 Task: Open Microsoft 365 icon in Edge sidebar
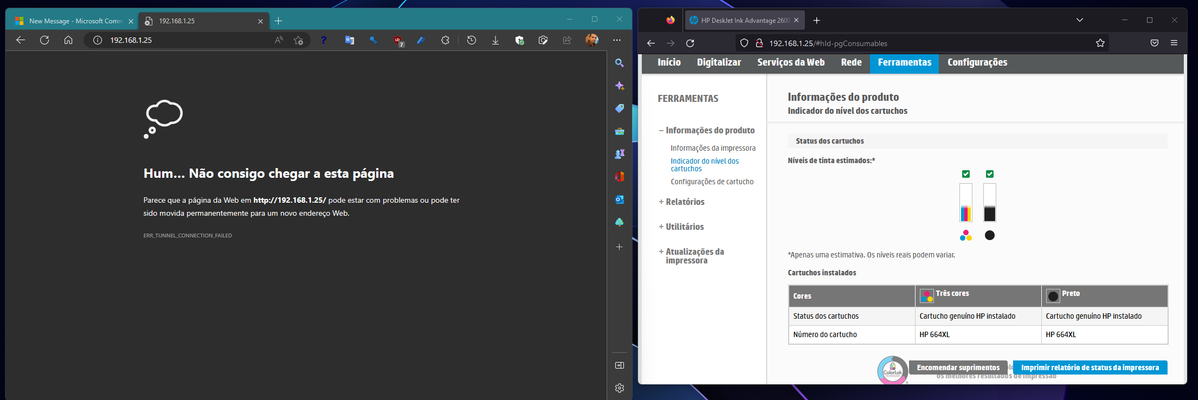click(x=620, y=177)
